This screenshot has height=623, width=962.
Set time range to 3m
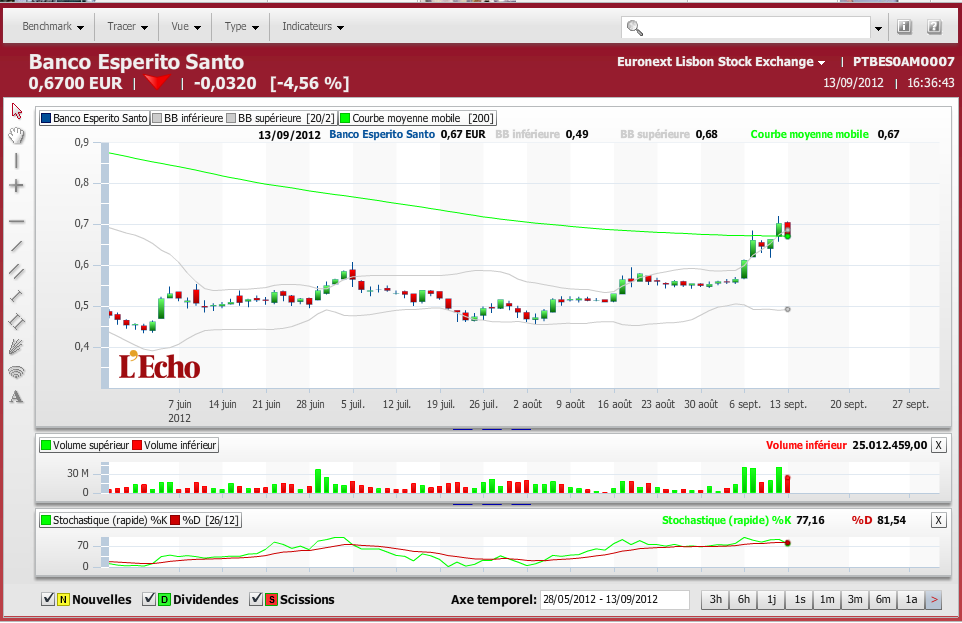(x=855, y=600)
